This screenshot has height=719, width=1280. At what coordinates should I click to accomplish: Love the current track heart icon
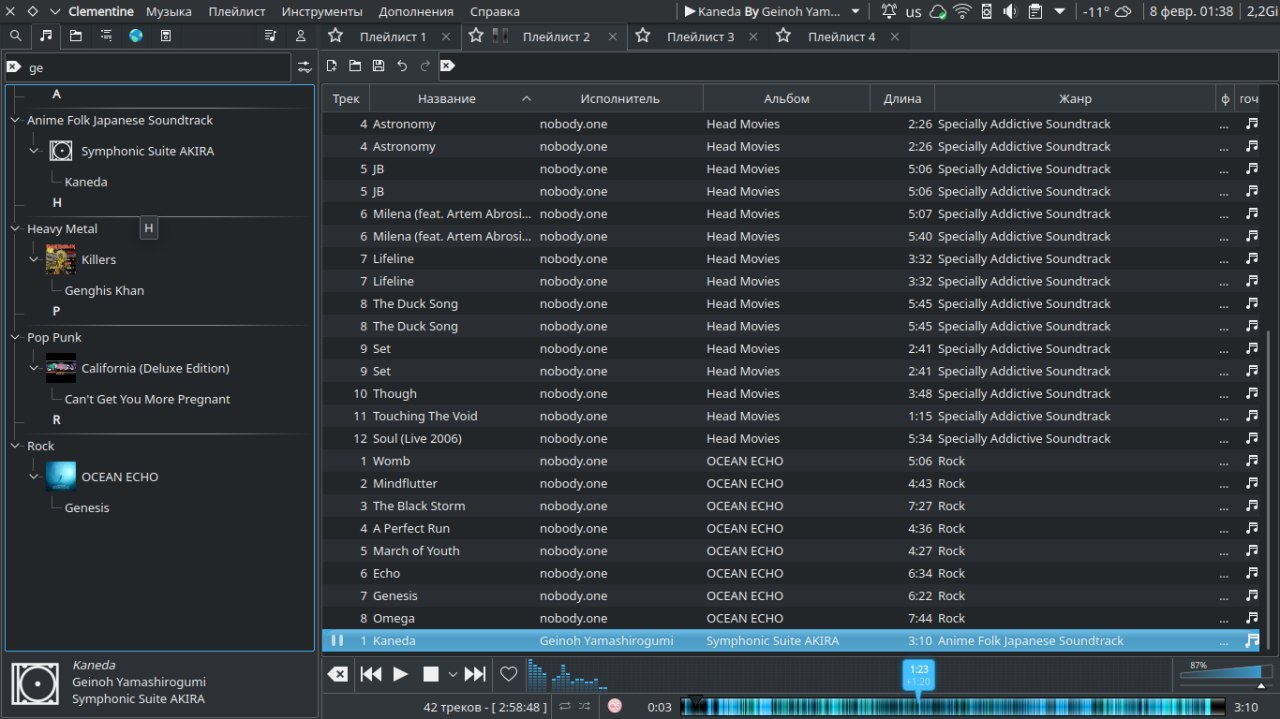[x=509, y=674]
